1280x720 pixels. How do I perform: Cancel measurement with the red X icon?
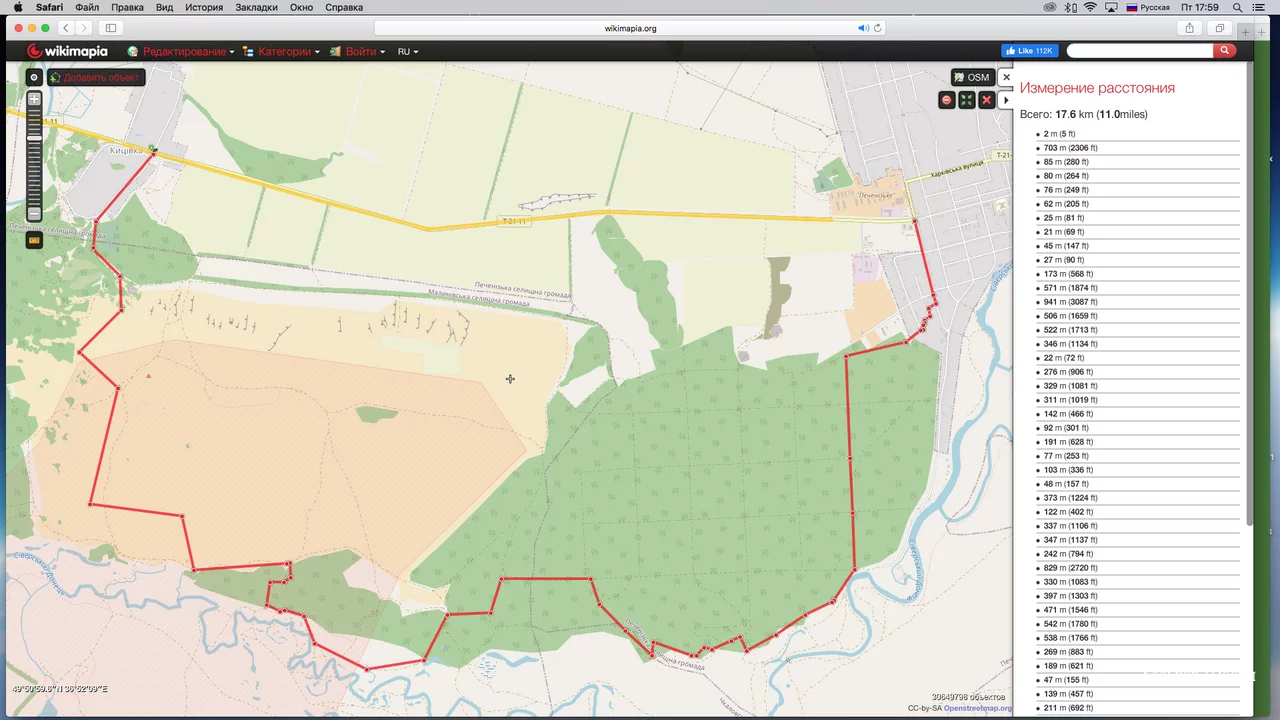[x=987, y=100]
